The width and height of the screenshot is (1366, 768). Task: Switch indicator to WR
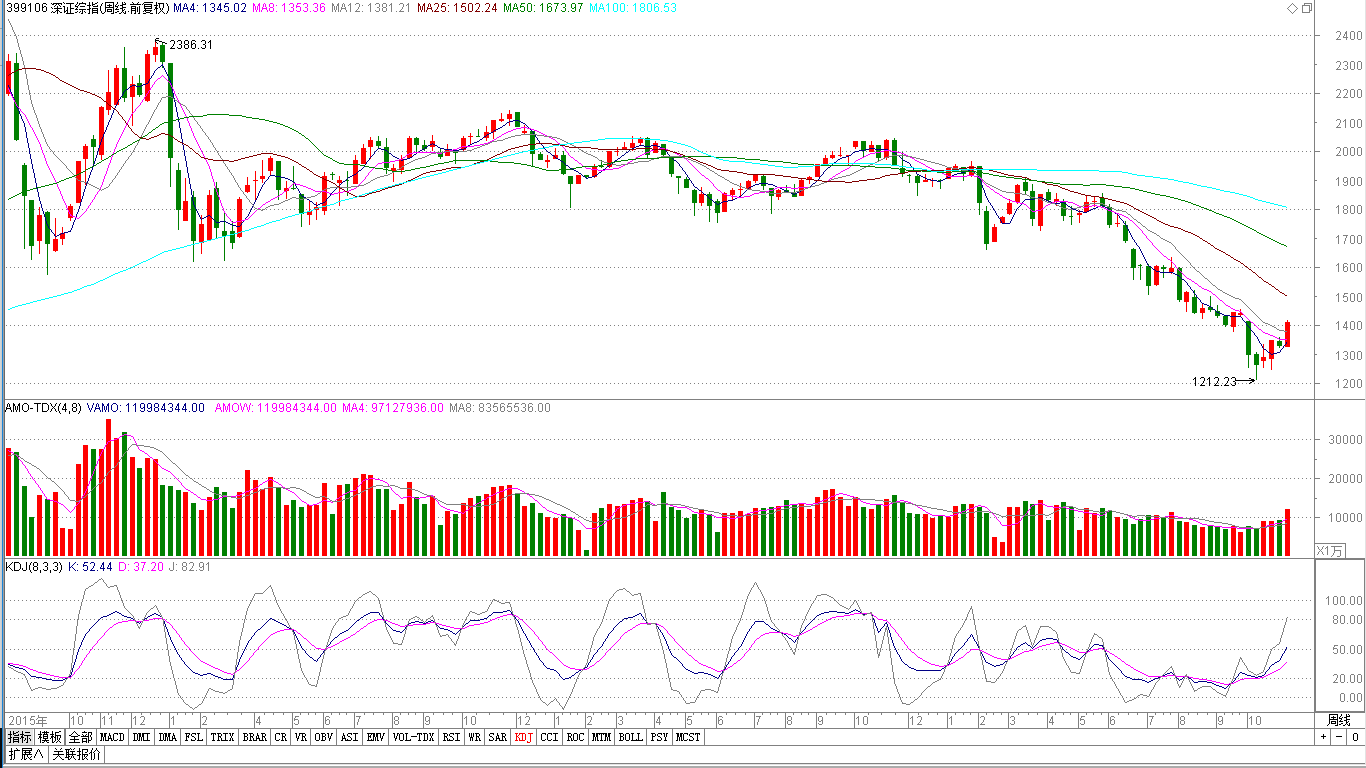point(475,737)
